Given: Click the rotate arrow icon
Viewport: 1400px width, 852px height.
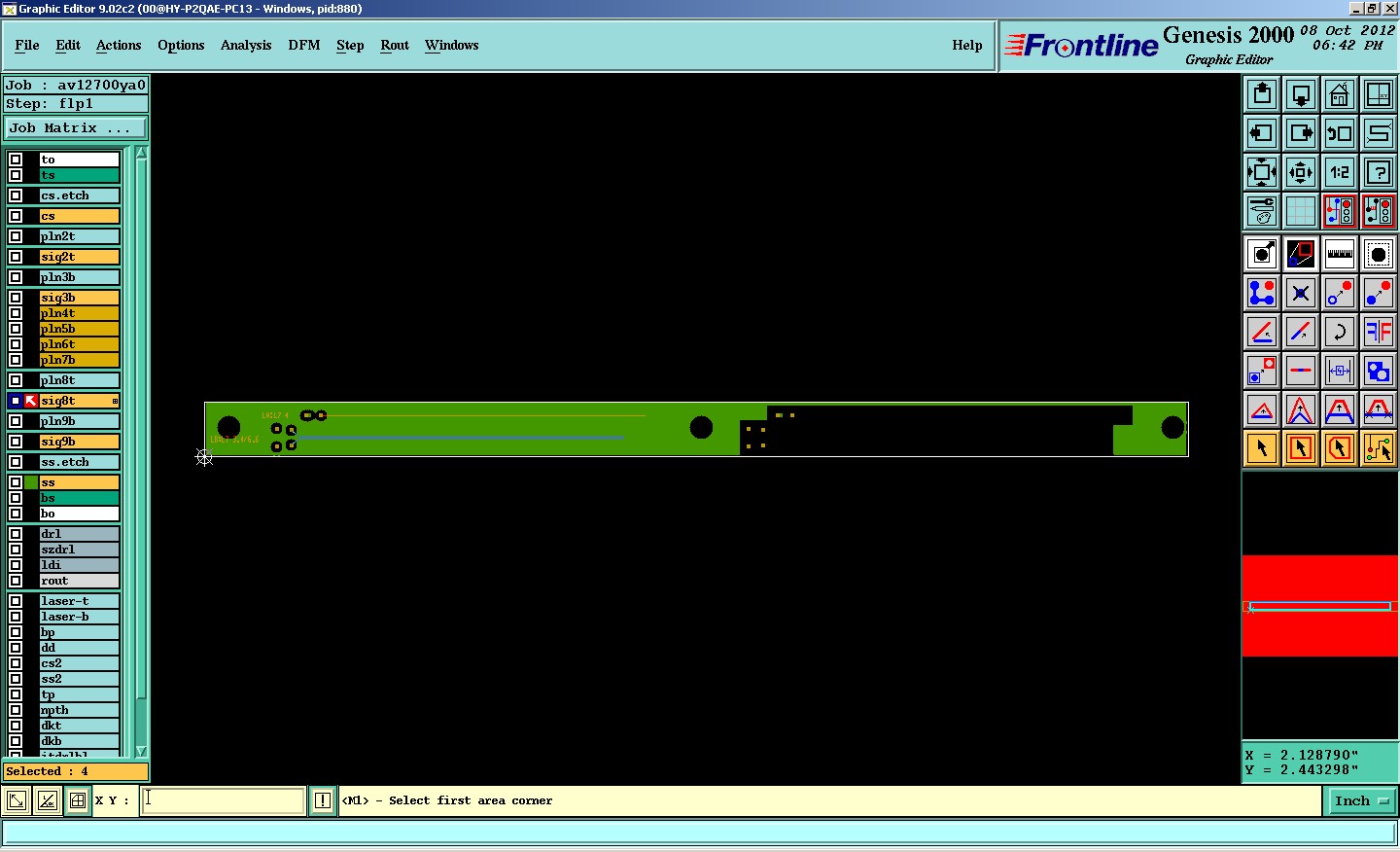Looking at the screenshot, I should 1340,332.
